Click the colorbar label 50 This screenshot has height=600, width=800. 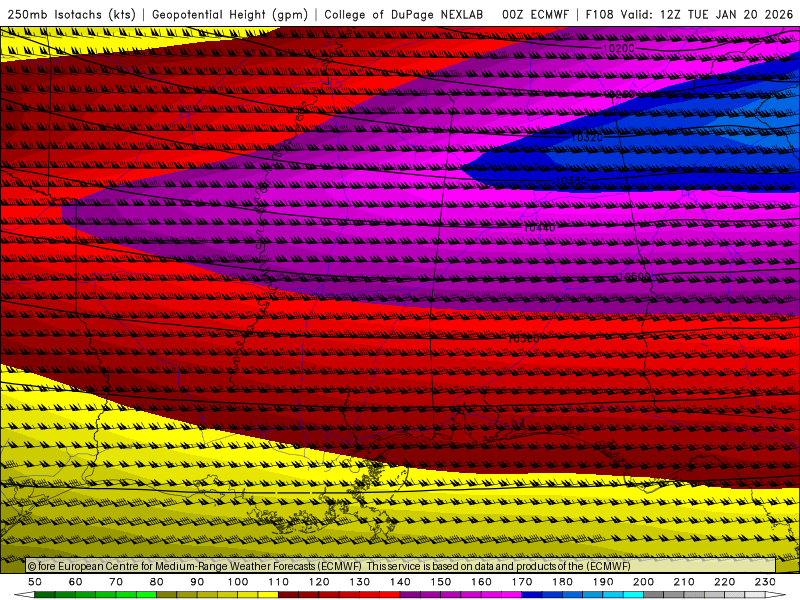(35, 582)
